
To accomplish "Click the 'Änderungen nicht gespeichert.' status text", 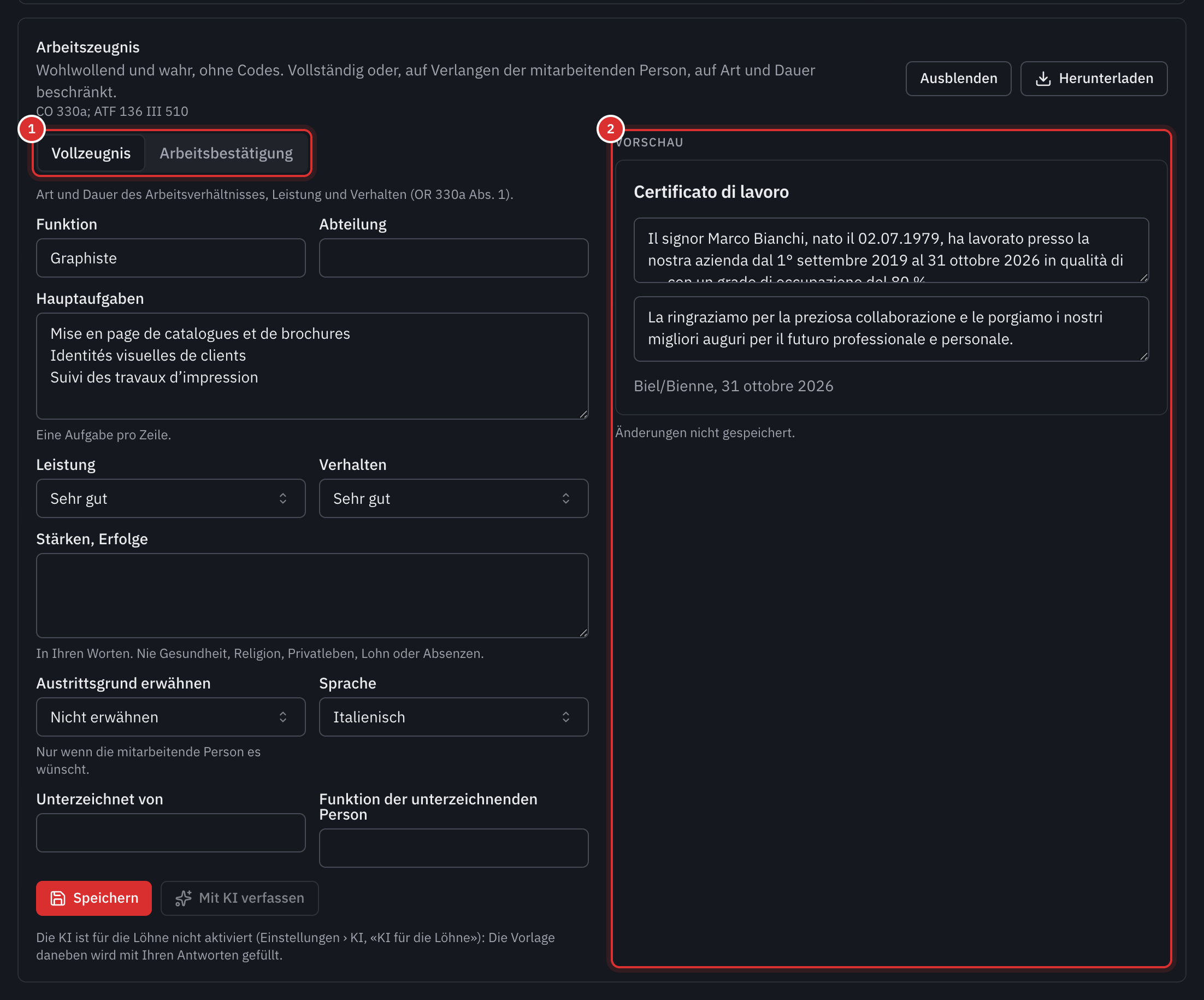I will 705,433.
